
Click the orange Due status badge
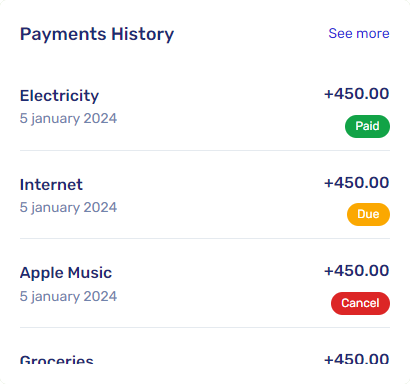pyautogui.click(x=368, y=214)
